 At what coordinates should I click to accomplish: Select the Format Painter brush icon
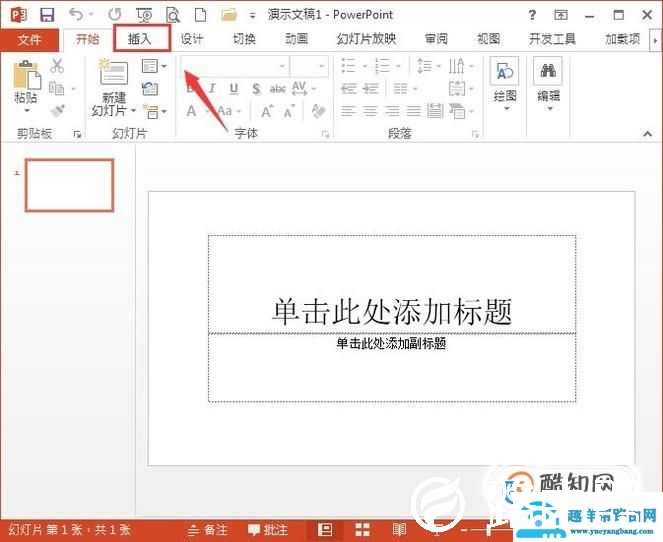click(57, 111)
